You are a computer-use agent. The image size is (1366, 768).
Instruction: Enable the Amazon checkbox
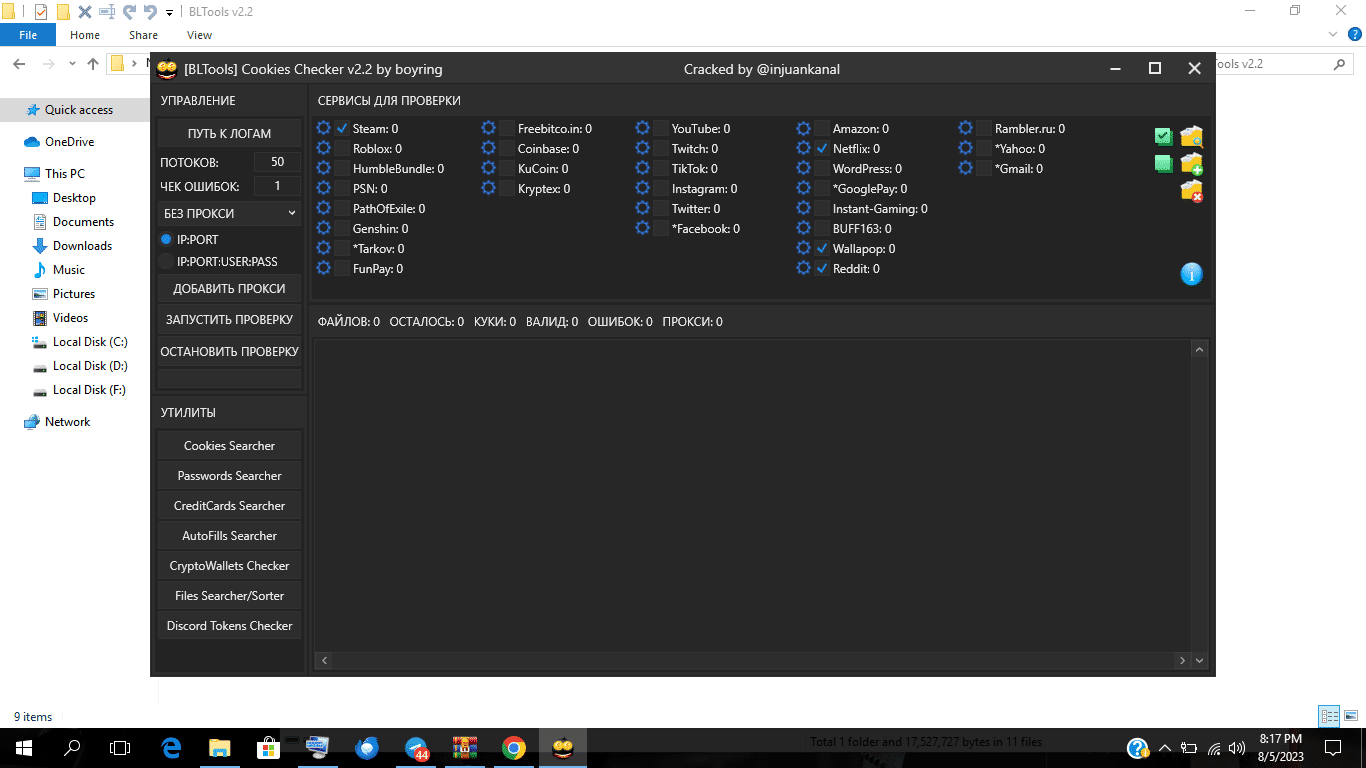(822, 128)
